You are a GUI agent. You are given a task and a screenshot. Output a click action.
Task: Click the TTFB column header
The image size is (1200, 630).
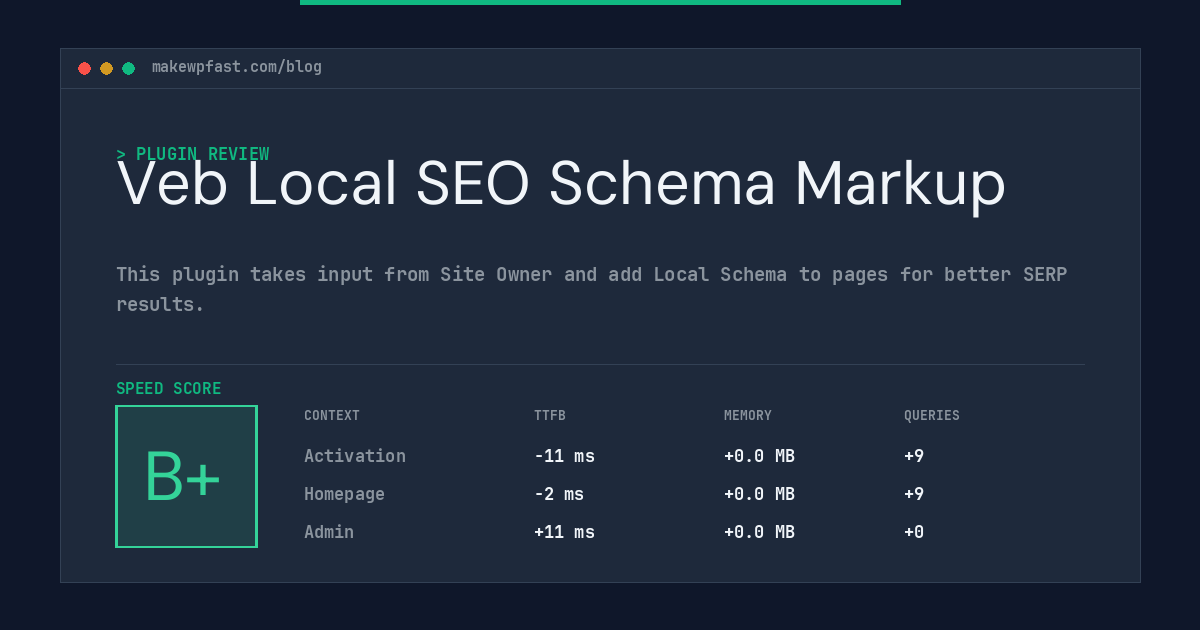550,416
